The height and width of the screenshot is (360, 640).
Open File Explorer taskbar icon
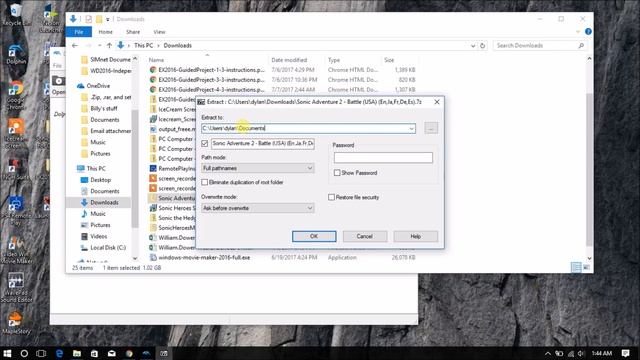coord(77,353)
